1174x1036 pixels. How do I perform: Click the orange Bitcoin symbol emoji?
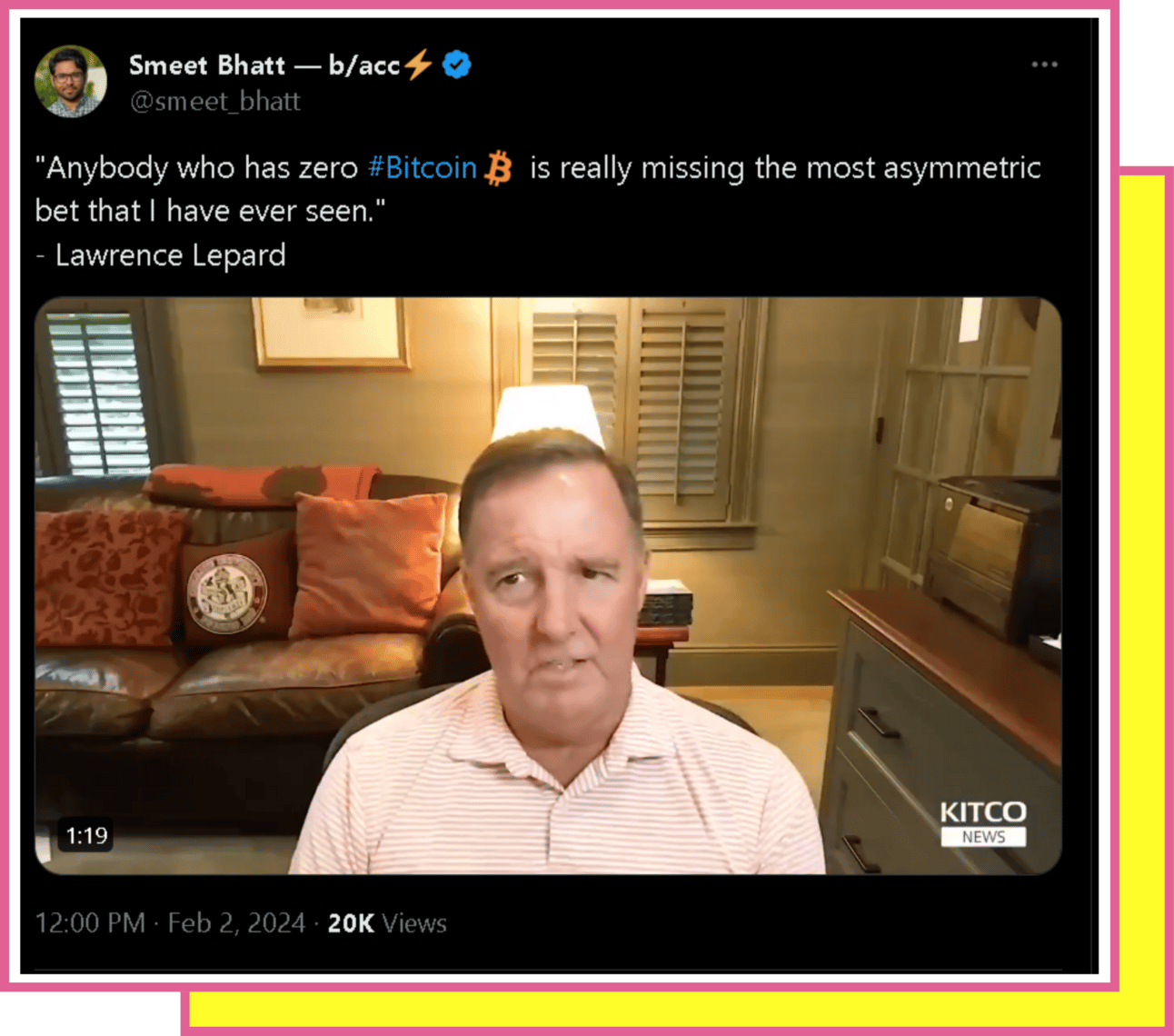tap(498, 168)
